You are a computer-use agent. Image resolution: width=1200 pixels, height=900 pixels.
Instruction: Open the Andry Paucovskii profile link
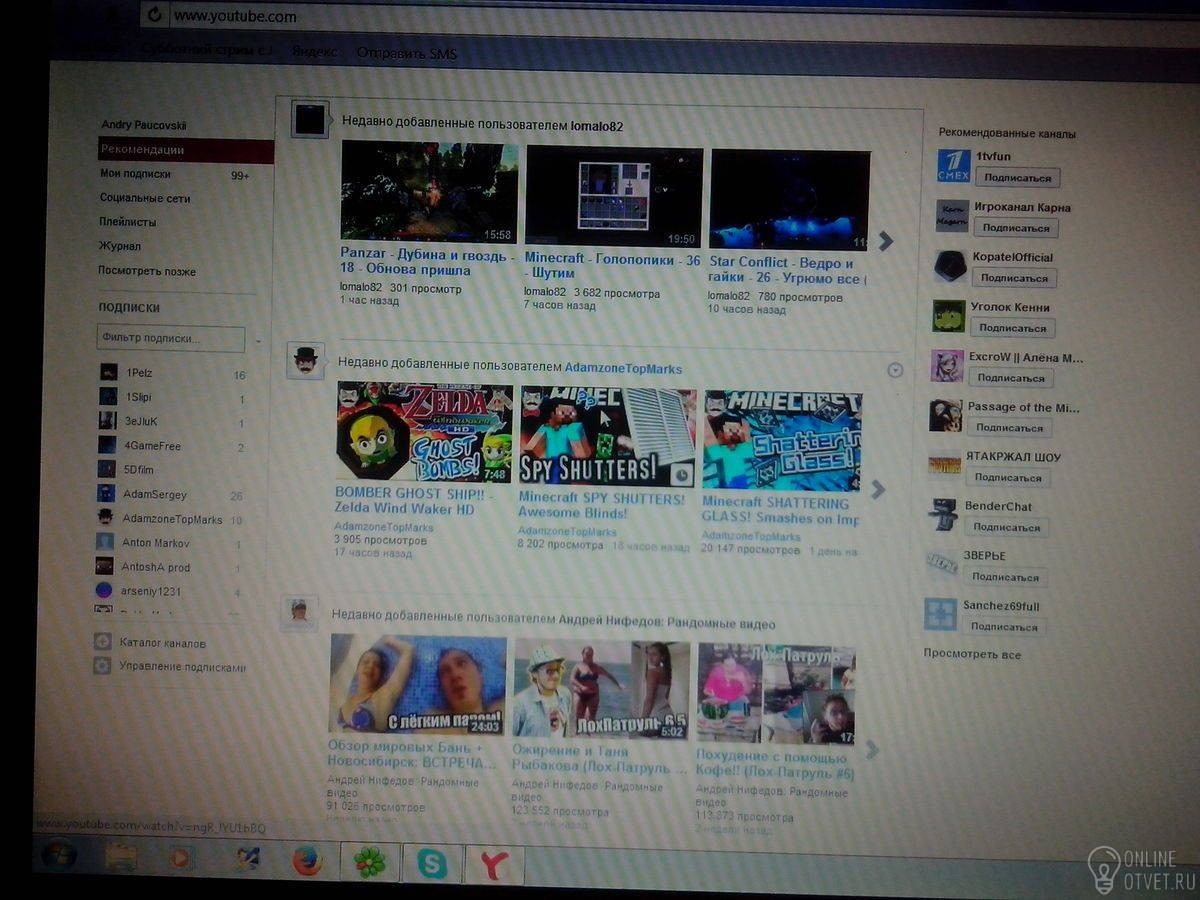coord(144,126)
